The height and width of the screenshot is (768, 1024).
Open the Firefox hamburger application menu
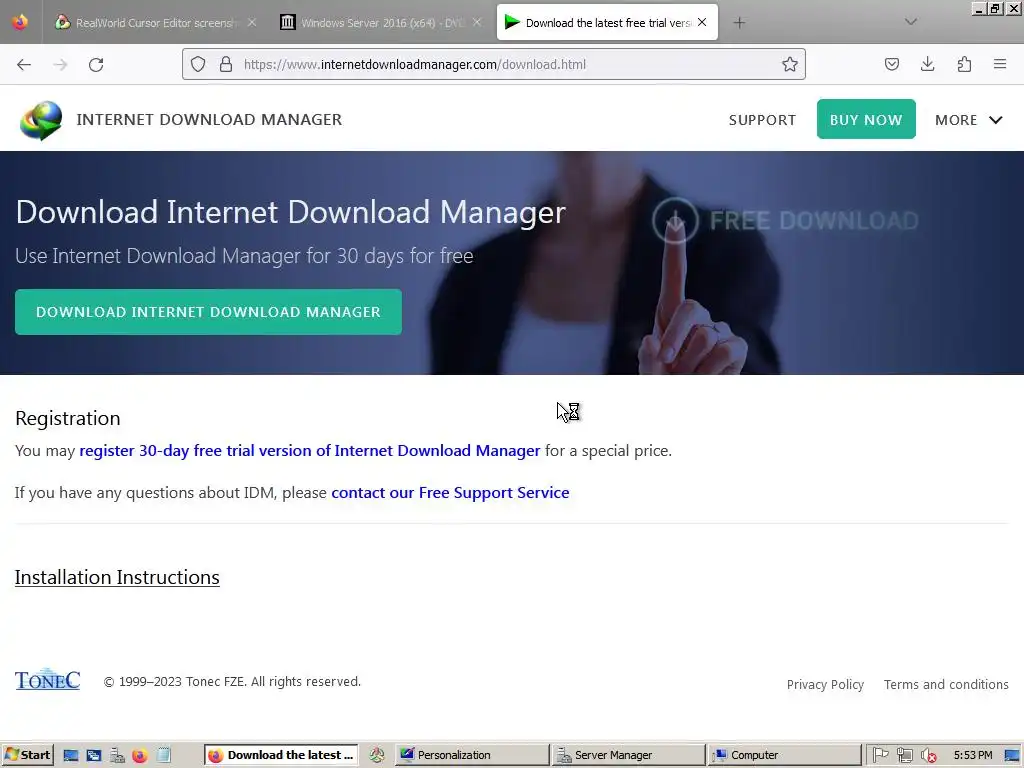pyautogui.click(x=1000, y=64)
